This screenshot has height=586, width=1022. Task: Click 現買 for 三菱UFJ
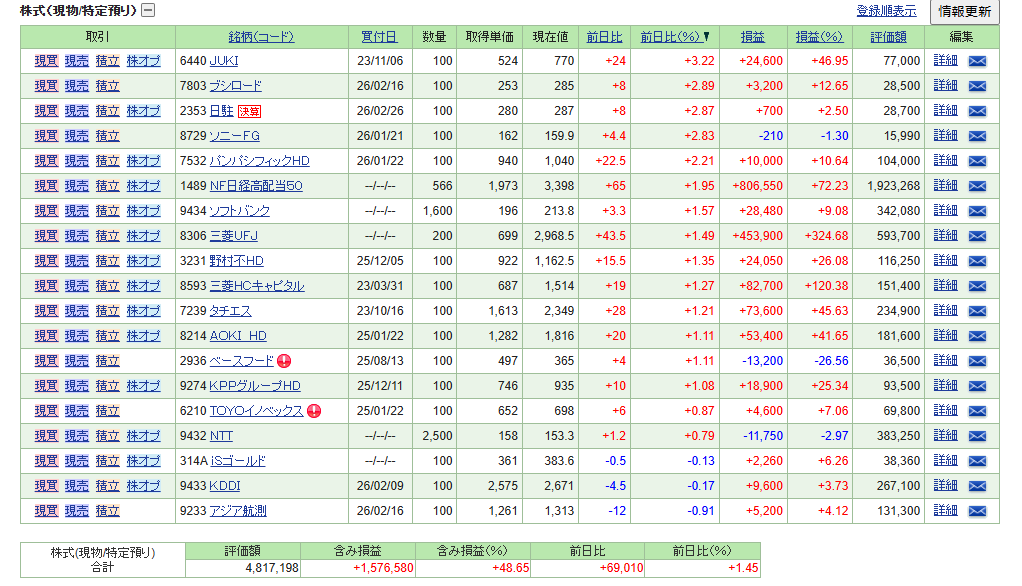pos(46,236)
